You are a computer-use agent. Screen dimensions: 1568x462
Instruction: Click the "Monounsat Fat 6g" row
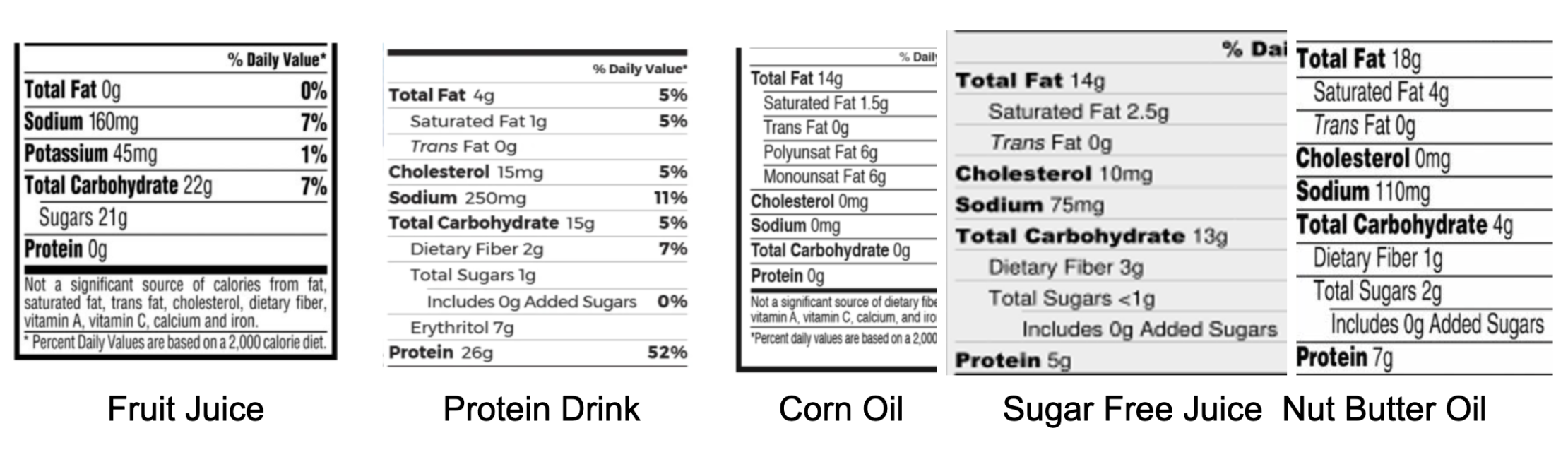pyautogui.click(x=824, y=177)
